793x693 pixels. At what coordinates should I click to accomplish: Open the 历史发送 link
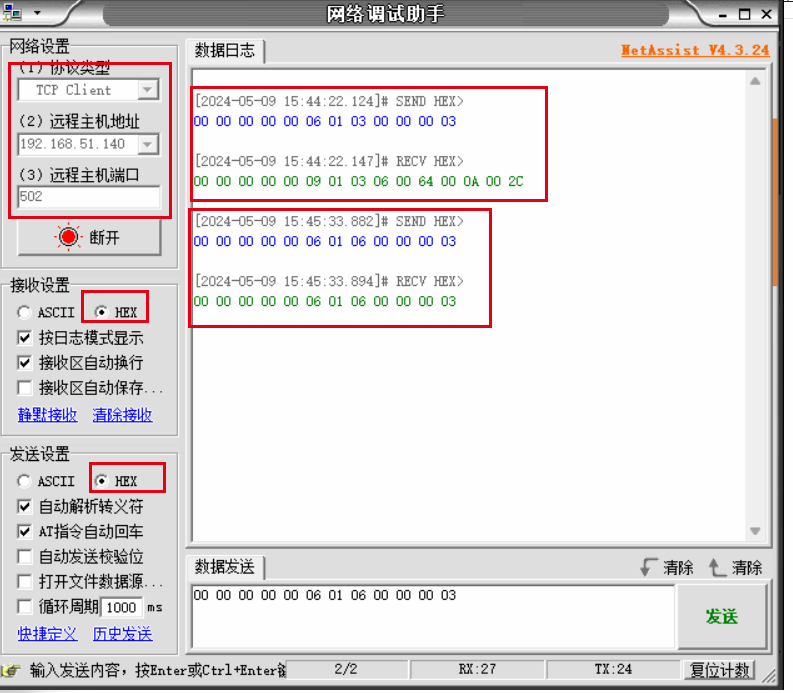point(122,634)
